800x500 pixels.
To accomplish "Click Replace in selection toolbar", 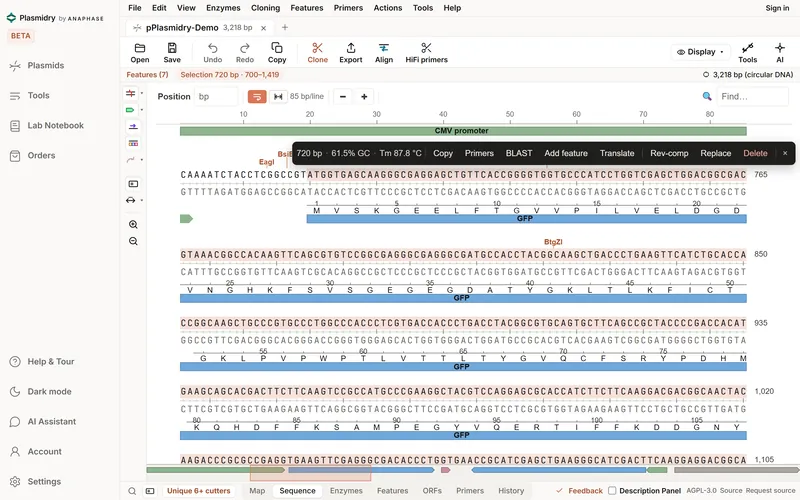I will coord(715,153).
